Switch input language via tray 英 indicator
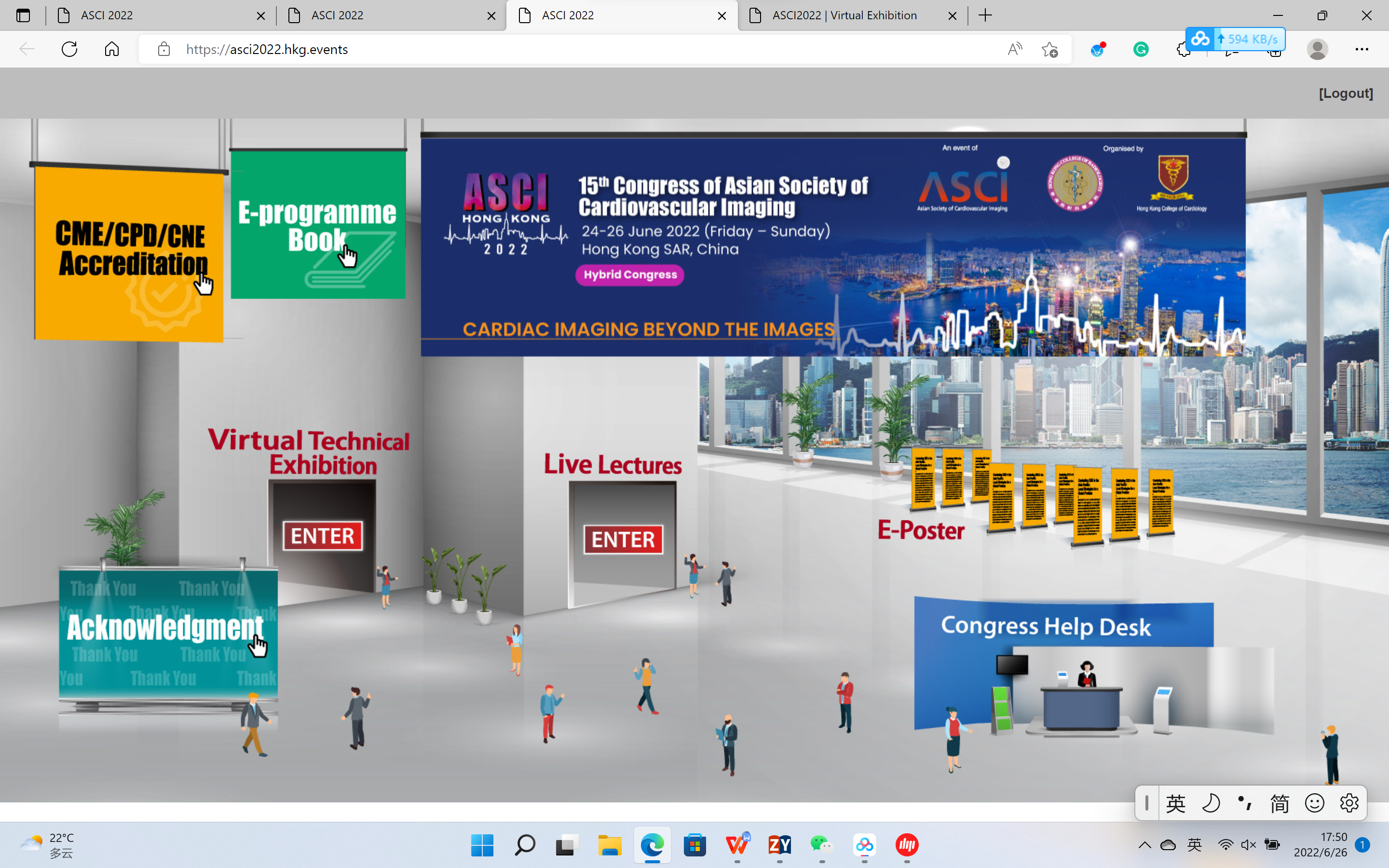The height and width of the screenshot is (868, 1389). tap(1195, 844)
